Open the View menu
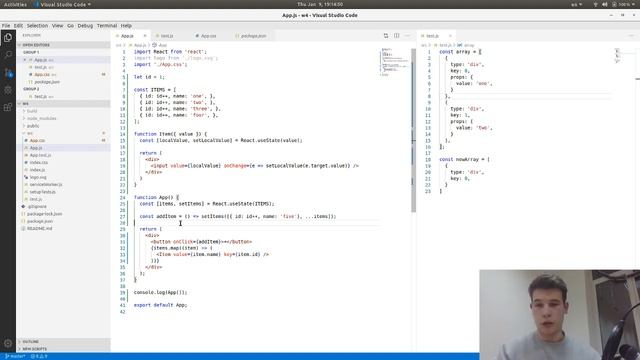 click(57, 26)
